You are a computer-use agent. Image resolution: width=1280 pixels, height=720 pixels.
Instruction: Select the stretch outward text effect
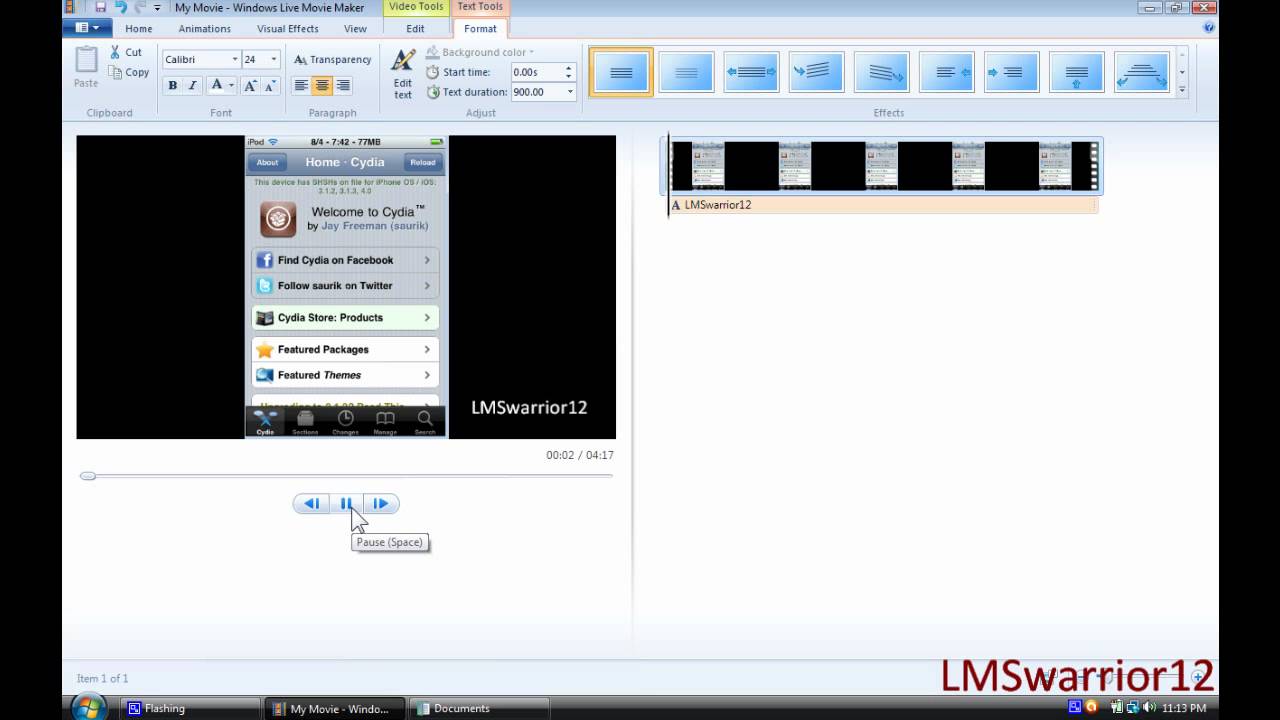click(751, 72)
